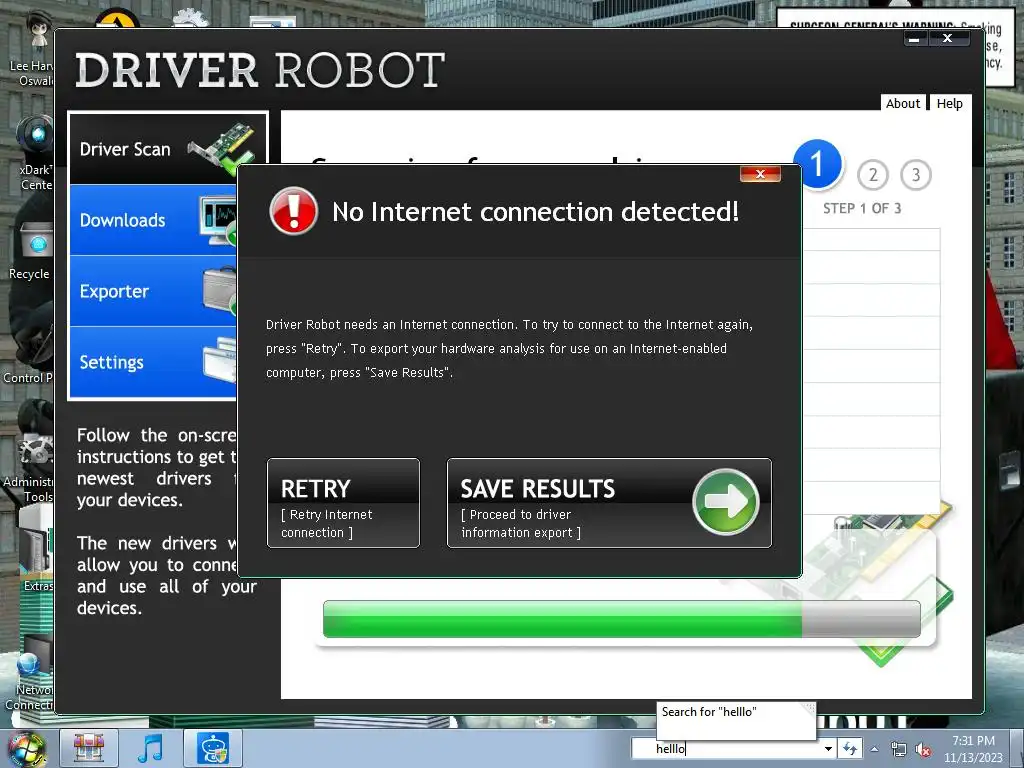Click the Windows Start orb
This screenshot has width=1024, height=768.
pos(26,749)
